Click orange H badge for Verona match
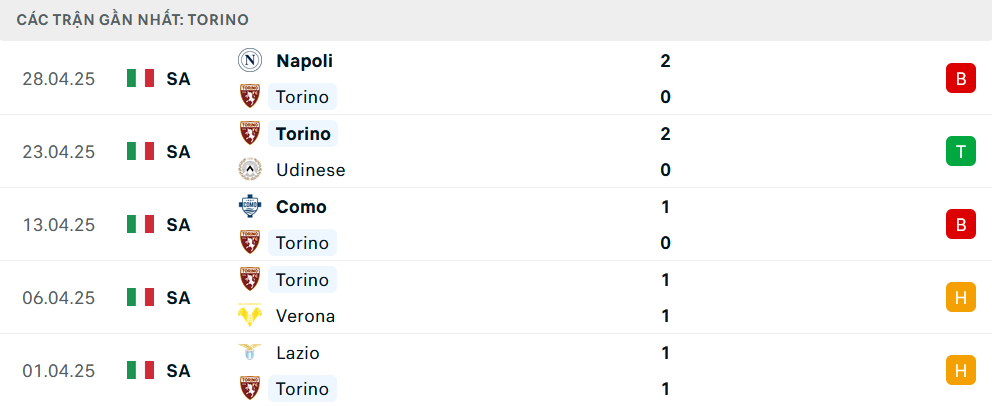The width and height of the screenshot is (992, 406). [960, 297]
